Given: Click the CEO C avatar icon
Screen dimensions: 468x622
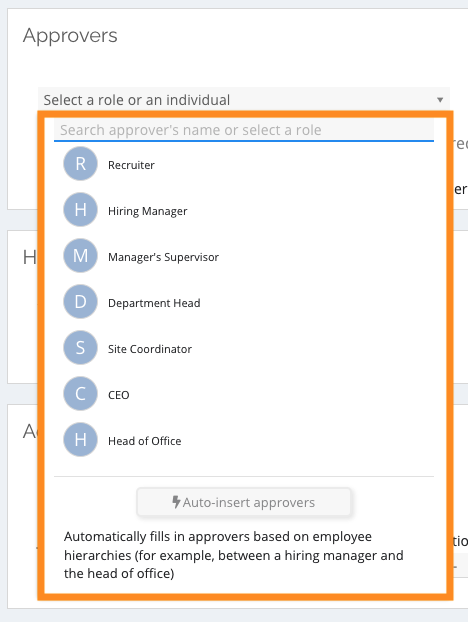Looking at the screenshot, I should click(81, 394).
